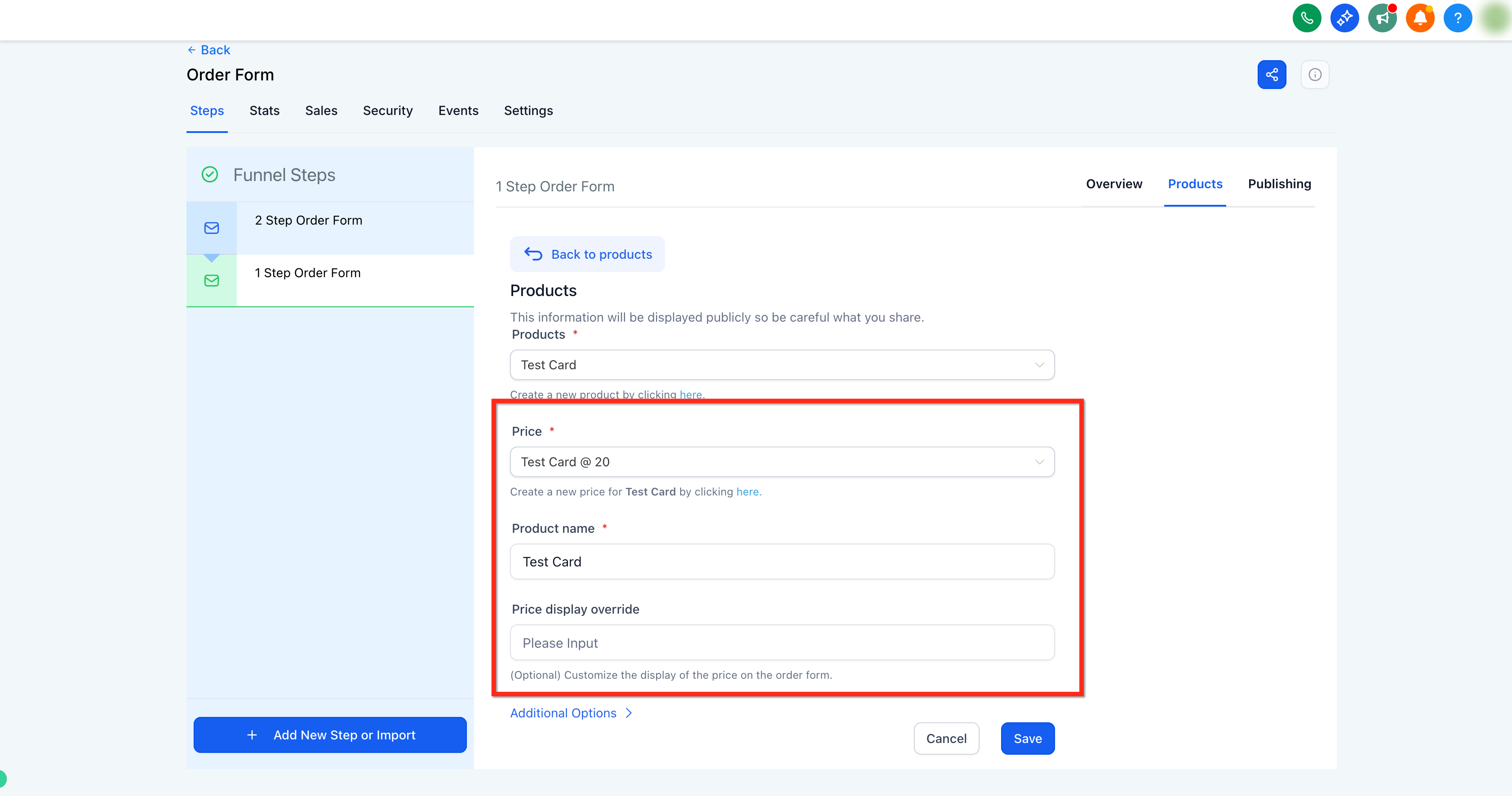
Task: Click the envelope icon for 2 Step Order Form
Action: tap(211, 228)
